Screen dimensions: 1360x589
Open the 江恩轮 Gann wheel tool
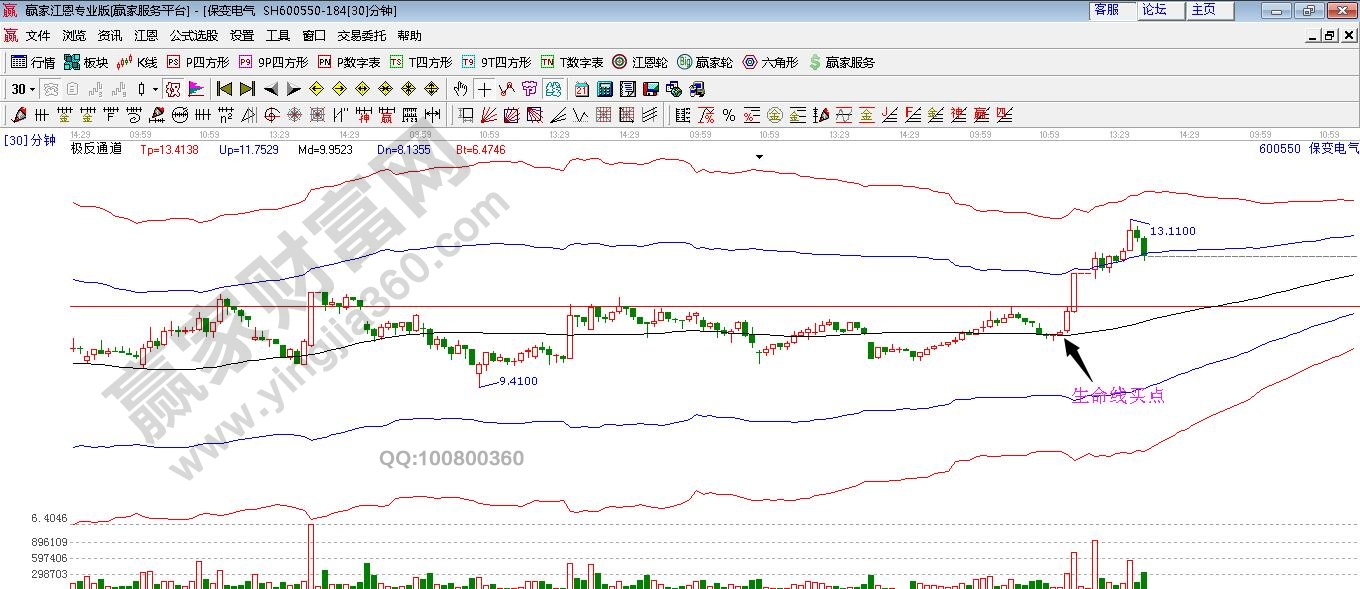coord(640,62)
